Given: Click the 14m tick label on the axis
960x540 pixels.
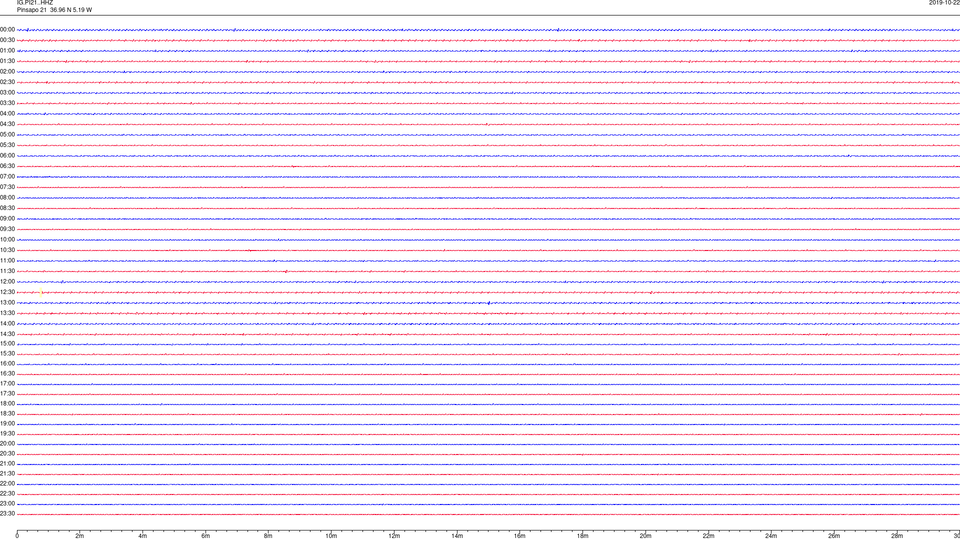Looking at the screenshot, I should pyautogui.click(x=457, y=536).
